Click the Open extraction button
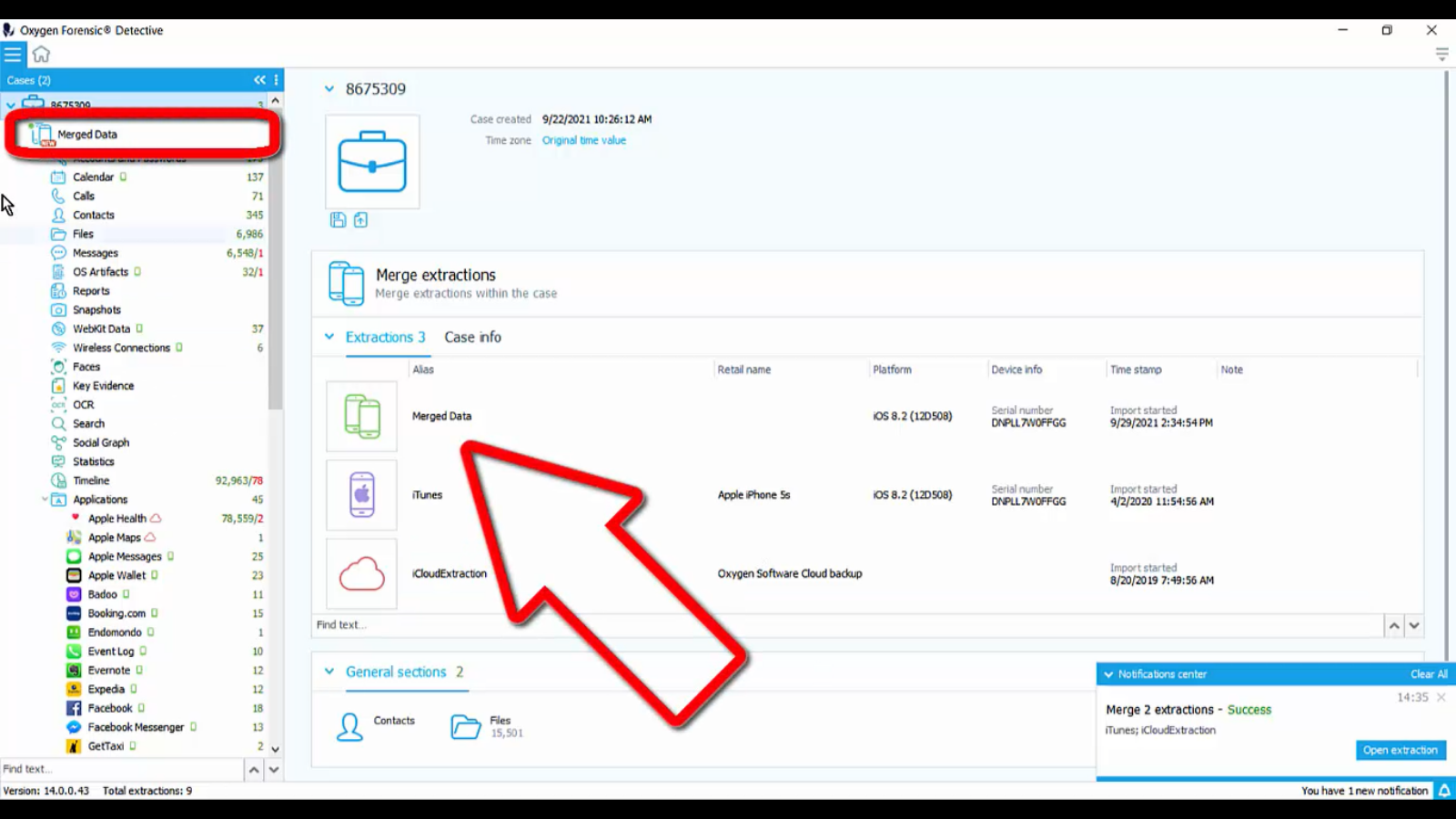Screen dimensions: 1456x819 click(x=1400, y=750)
